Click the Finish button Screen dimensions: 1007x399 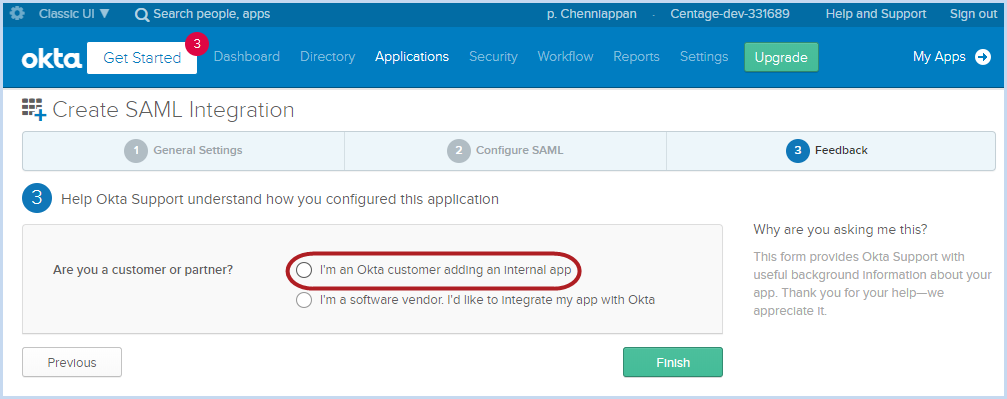(x=672, y=362)
